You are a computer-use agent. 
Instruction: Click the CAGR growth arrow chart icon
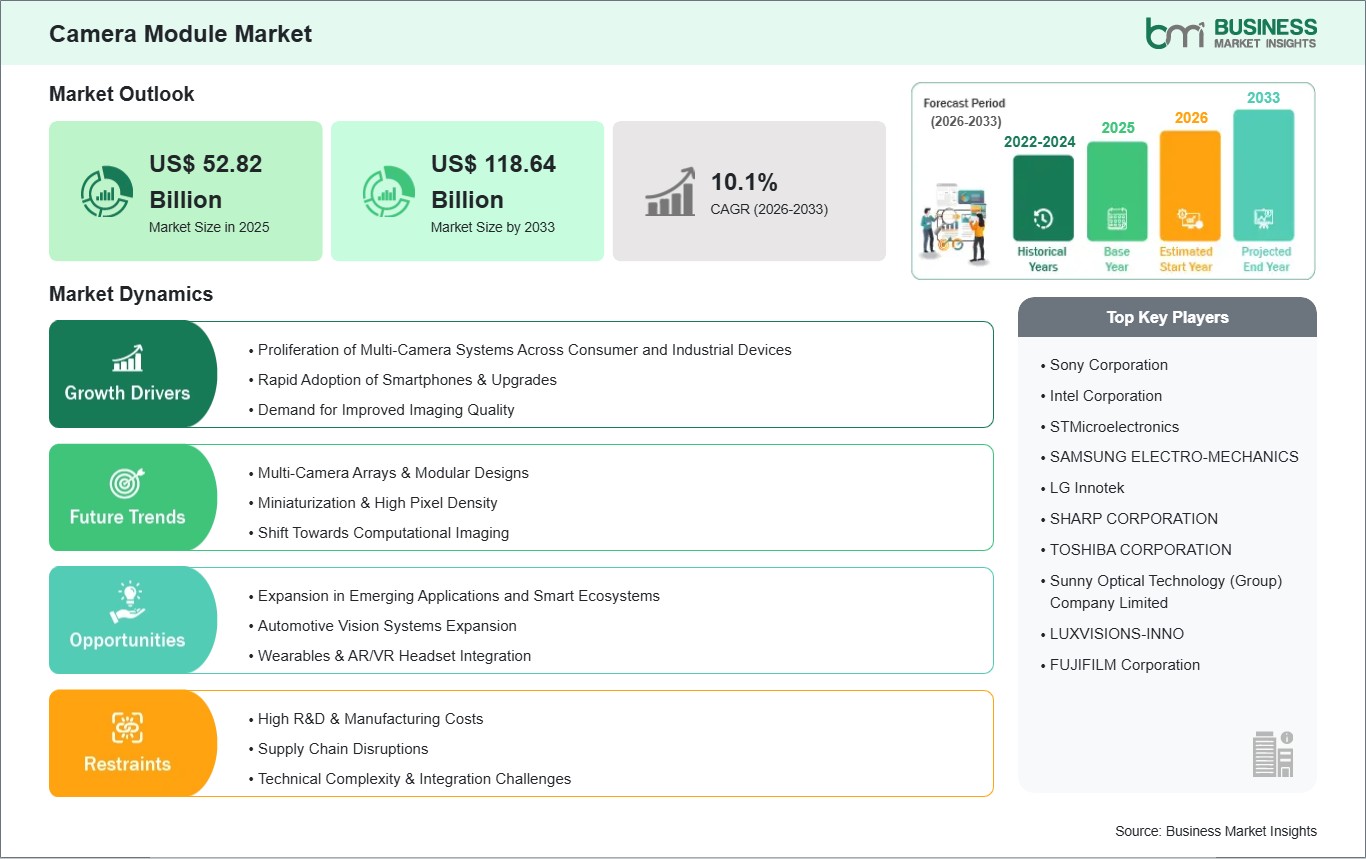point(670,193)
